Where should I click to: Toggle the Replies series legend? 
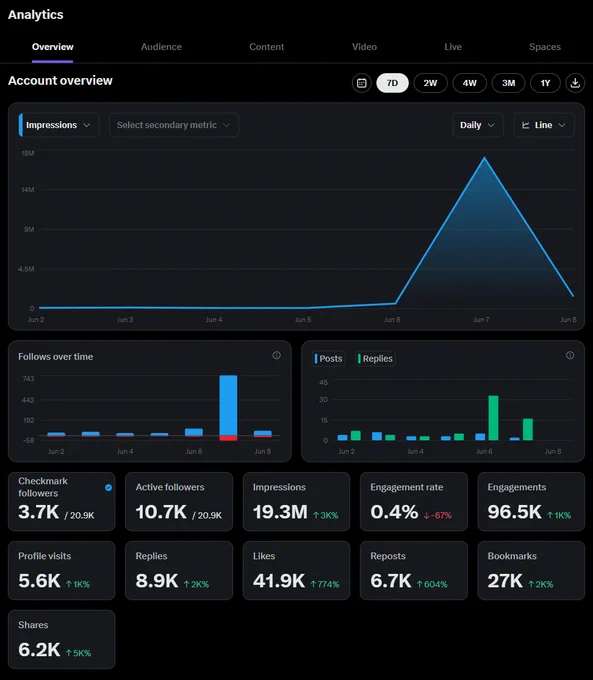[x=376, y=359]
